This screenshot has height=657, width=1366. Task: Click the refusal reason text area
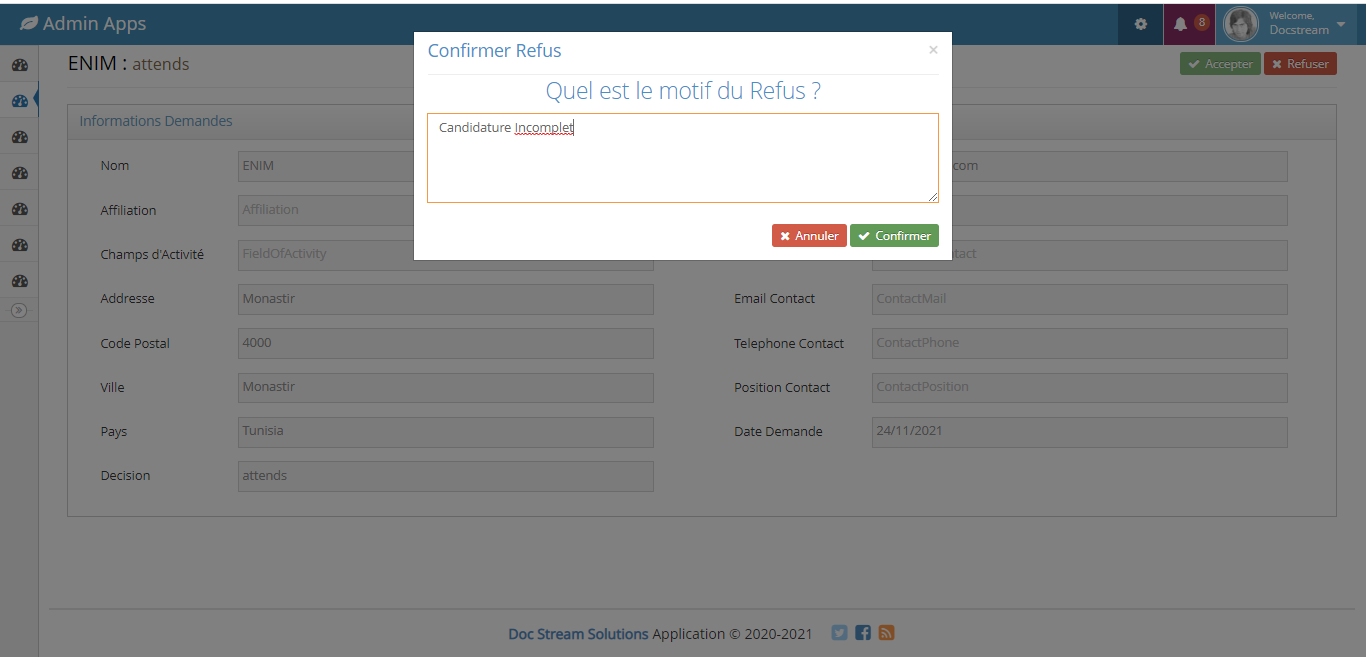click(x=683, y=158)
